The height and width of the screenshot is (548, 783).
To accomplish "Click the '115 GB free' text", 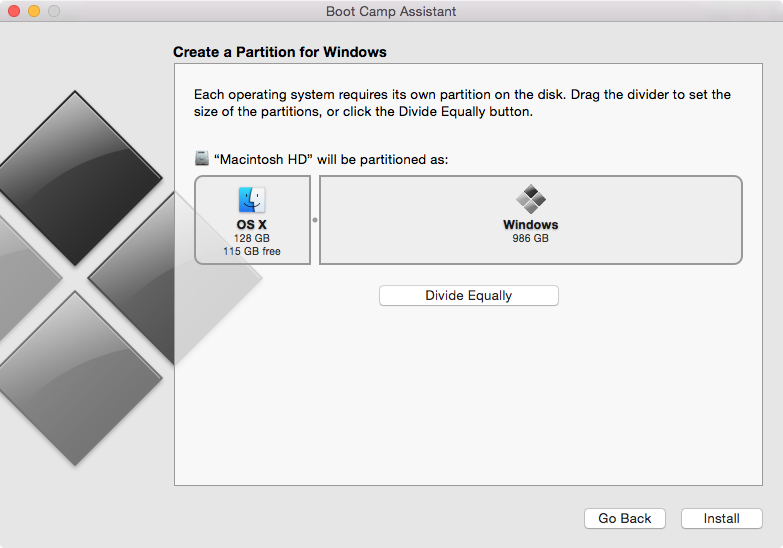I will pyautogui.click(x=252, y=251).
